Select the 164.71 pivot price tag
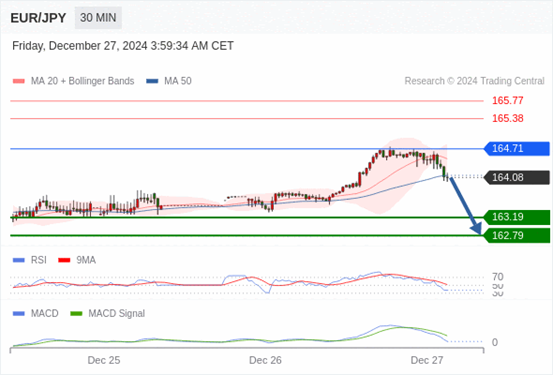The image size is (553, 375). (x=517, y=149)
